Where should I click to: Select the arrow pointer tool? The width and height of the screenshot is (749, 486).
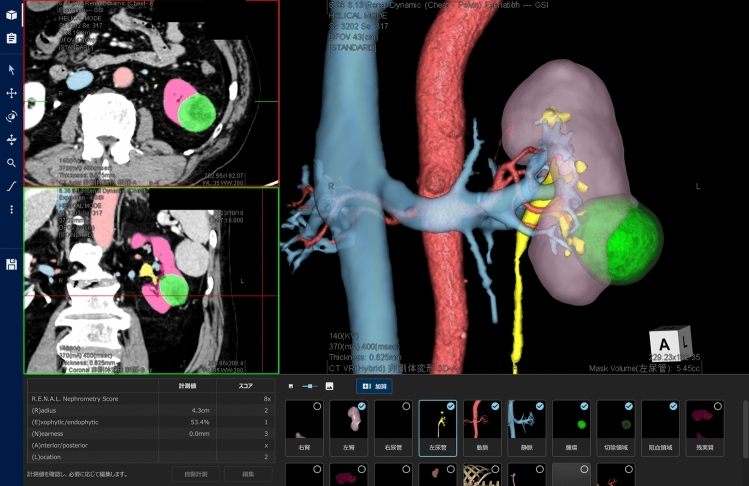coord(11,70)
